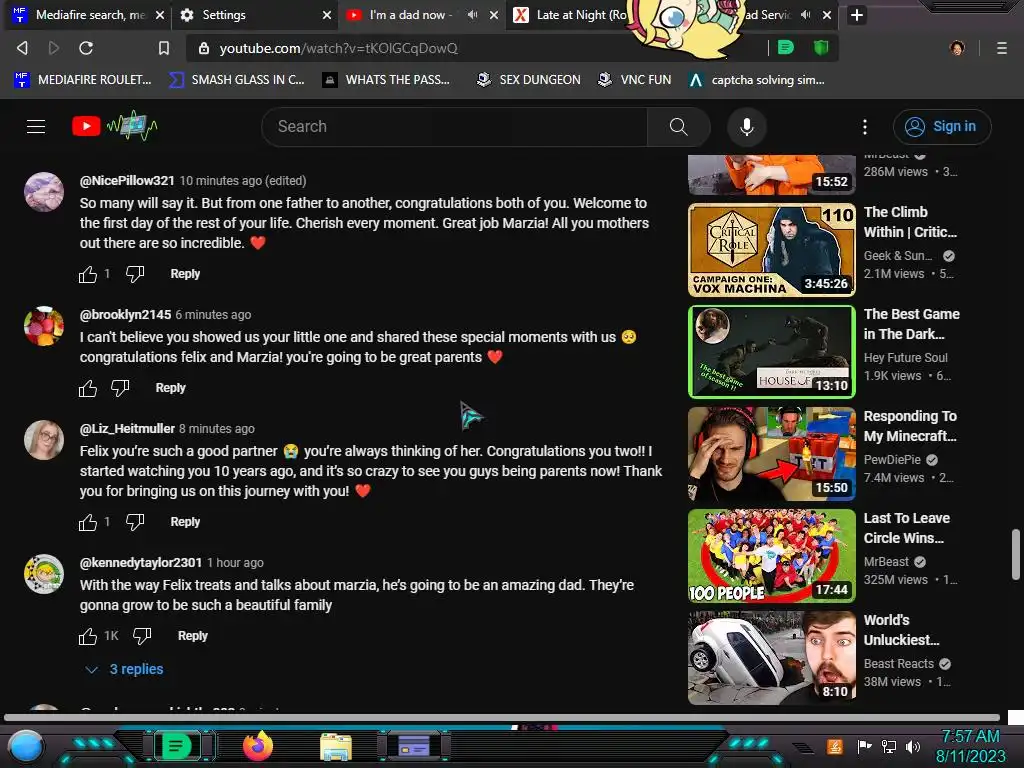Viewport: 1024px width, 768px height.
Task: Like the comment by @kennedytaylor2301
Action: click(88, 637)
